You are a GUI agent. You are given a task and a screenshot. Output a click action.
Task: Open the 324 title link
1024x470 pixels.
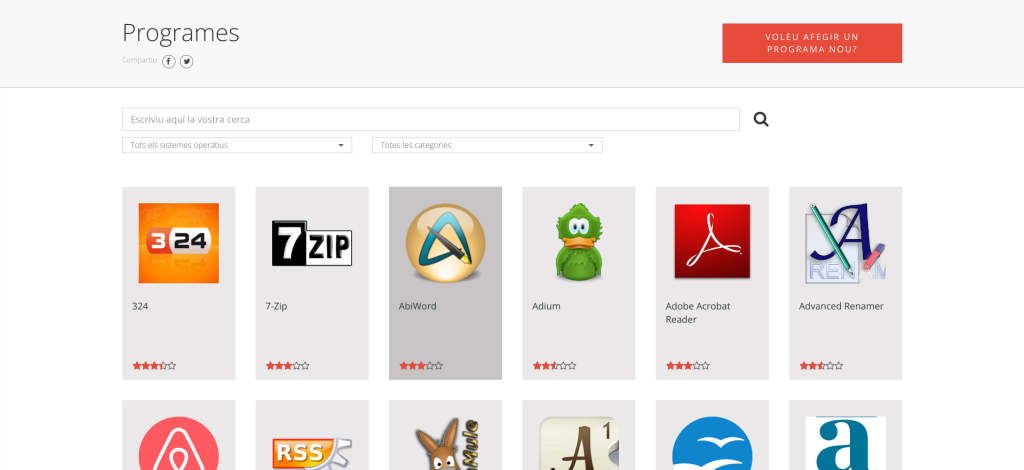tap(140, 306)
